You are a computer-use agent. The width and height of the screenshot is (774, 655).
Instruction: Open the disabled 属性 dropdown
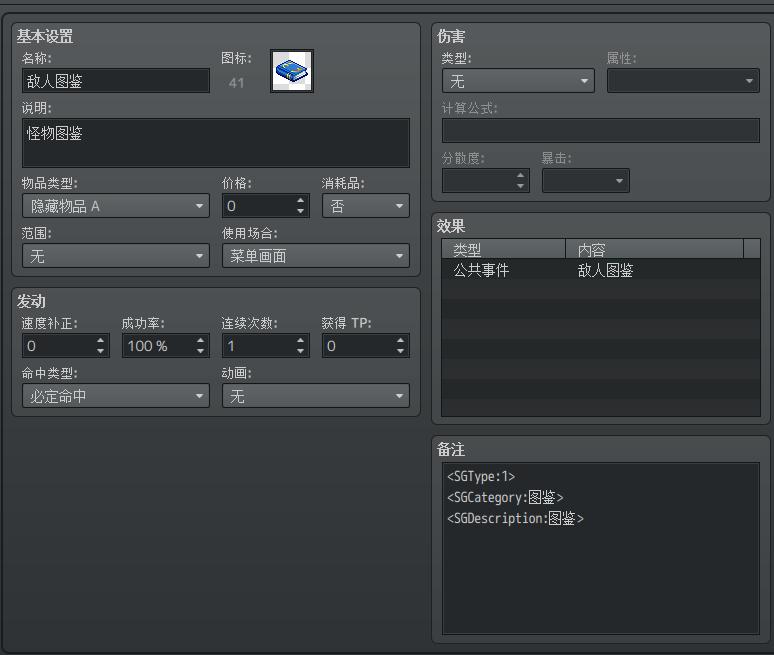click(x=683, y=81)
